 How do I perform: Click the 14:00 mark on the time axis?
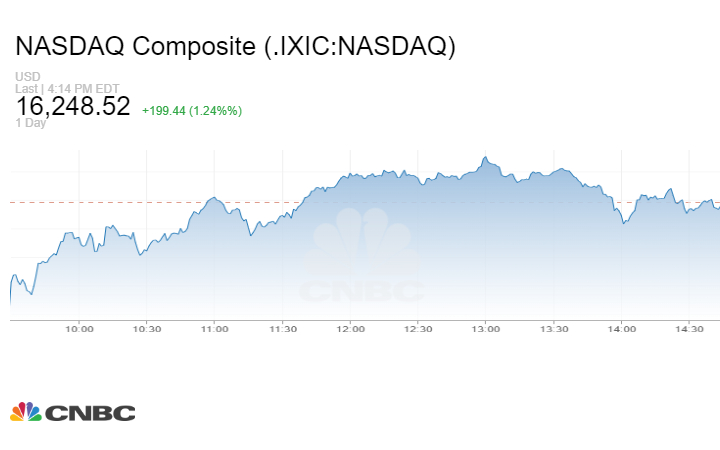pyautogui.click(x=621, y=329)
